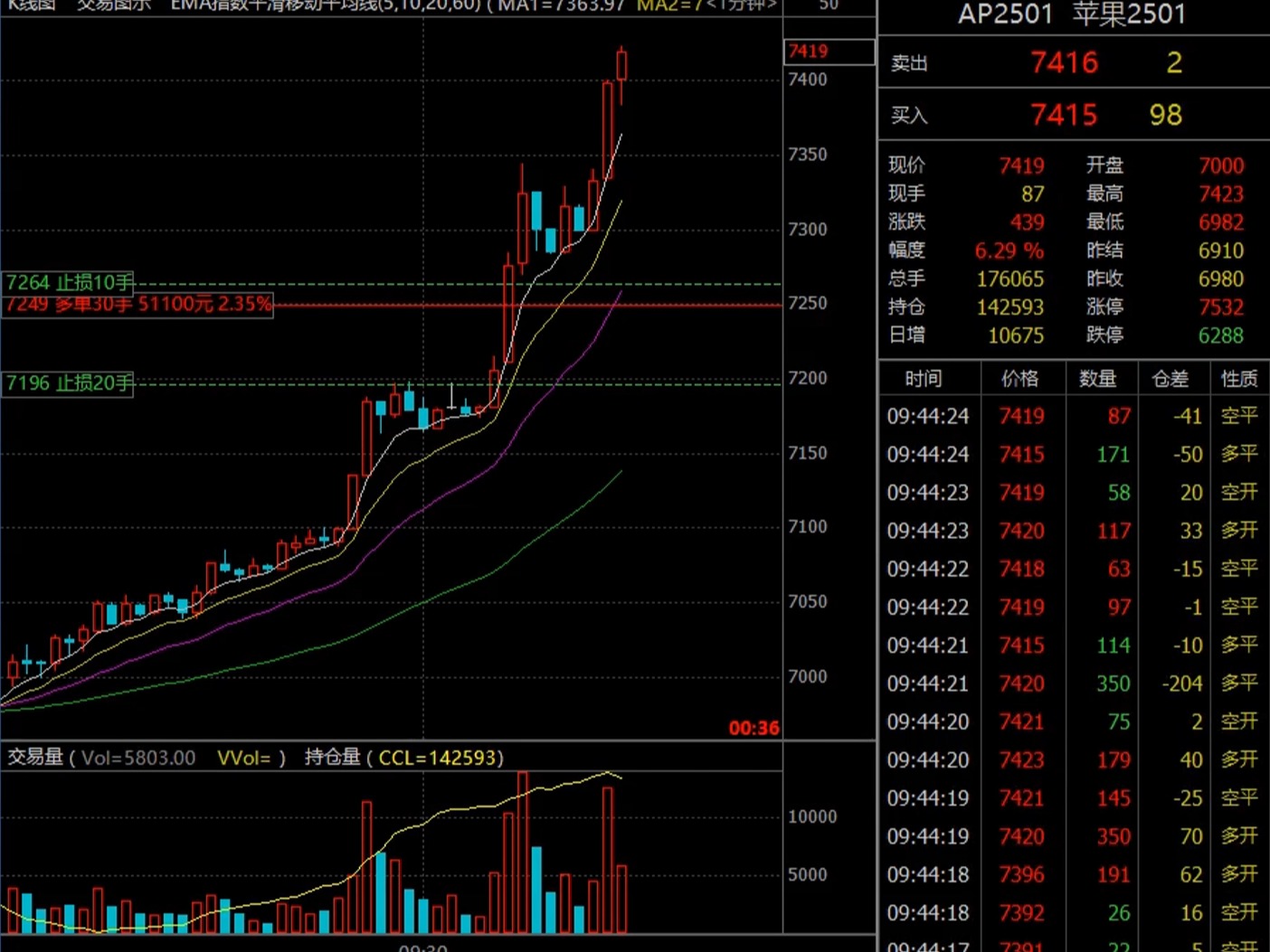Click the 数量 column header
The height and width of the screenshot is (952, 1270).
(x=1097, y=379)
